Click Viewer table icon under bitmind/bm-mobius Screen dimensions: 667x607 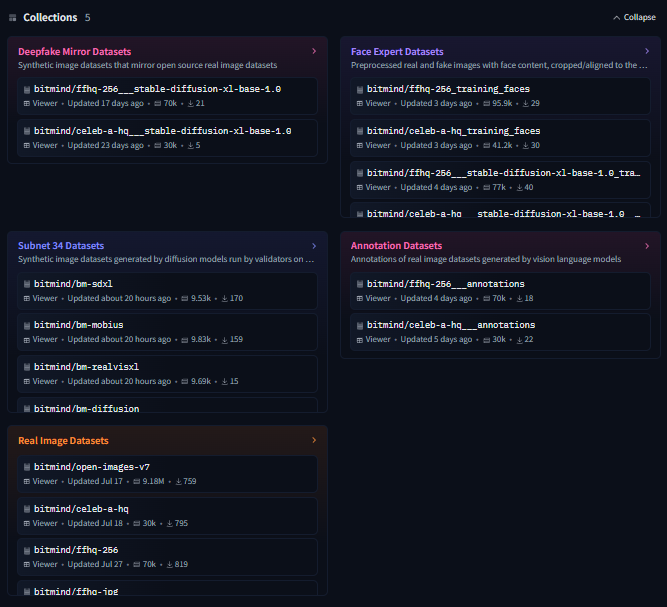pyautogui.click(x=27, y=340)
